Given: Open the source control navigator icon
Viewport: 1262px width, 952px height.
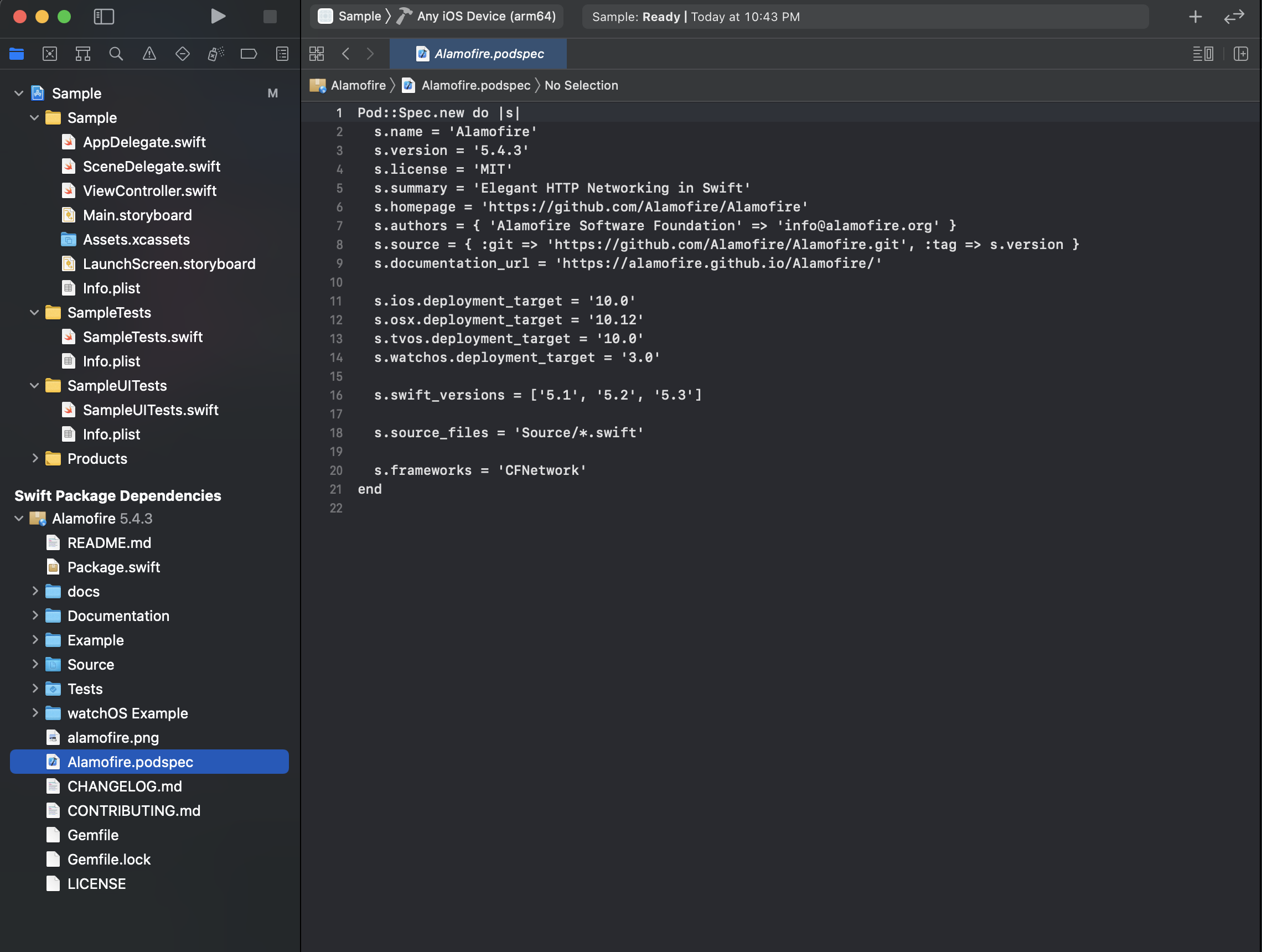Looking at the screenshot, I should (x=50, y=54).
